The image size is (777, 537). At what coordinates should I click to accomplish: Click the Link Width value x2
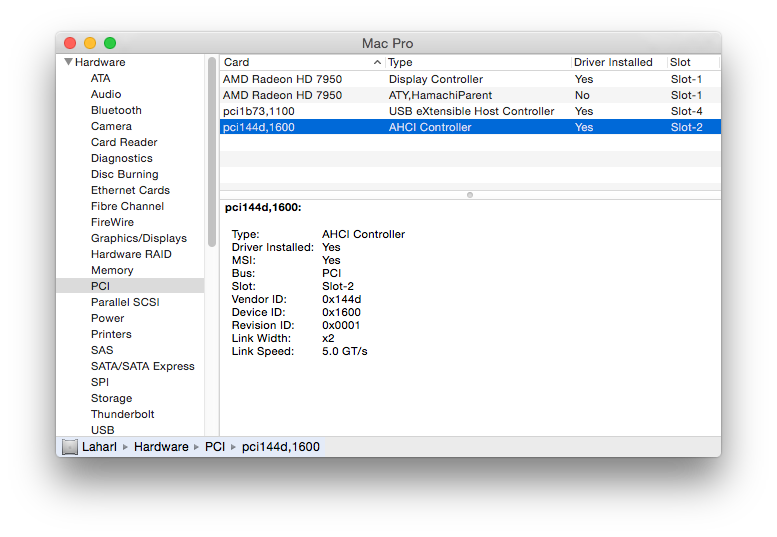point(328,338)
